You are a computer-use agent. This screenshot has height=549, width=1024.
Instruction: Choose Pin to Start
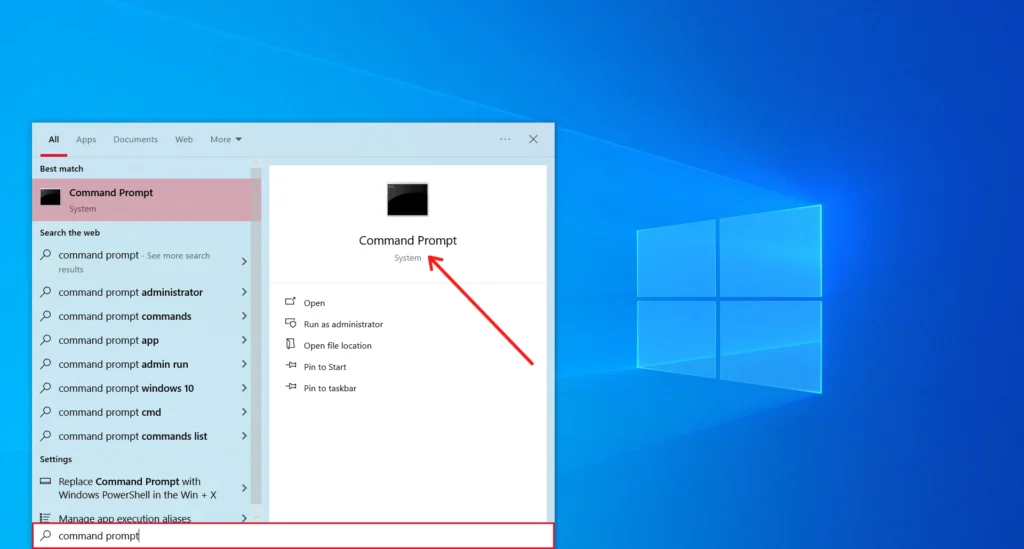[x=325, y=367]
